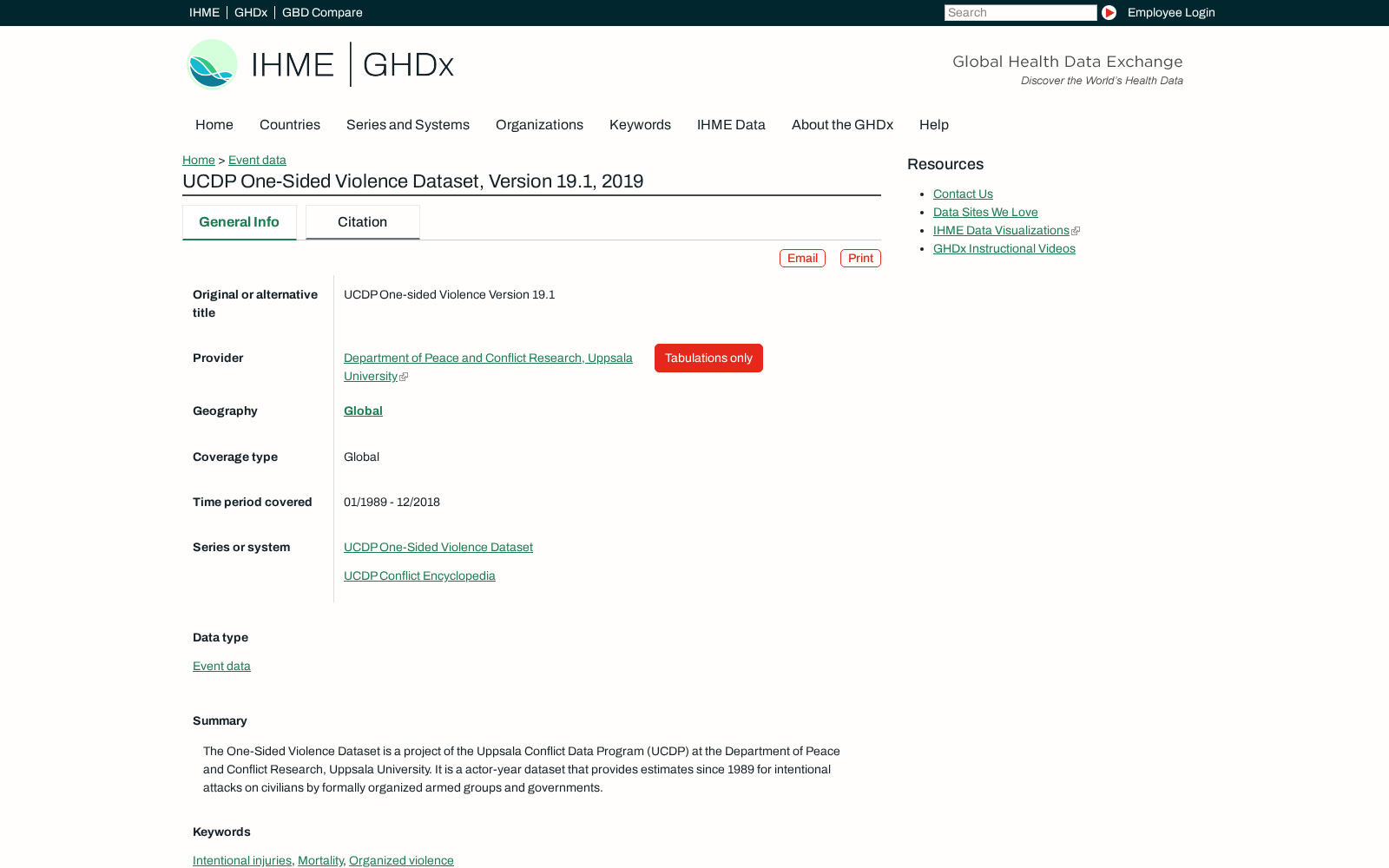Open the Global geography link
The image size is (1389, 868).
point(363,411)
